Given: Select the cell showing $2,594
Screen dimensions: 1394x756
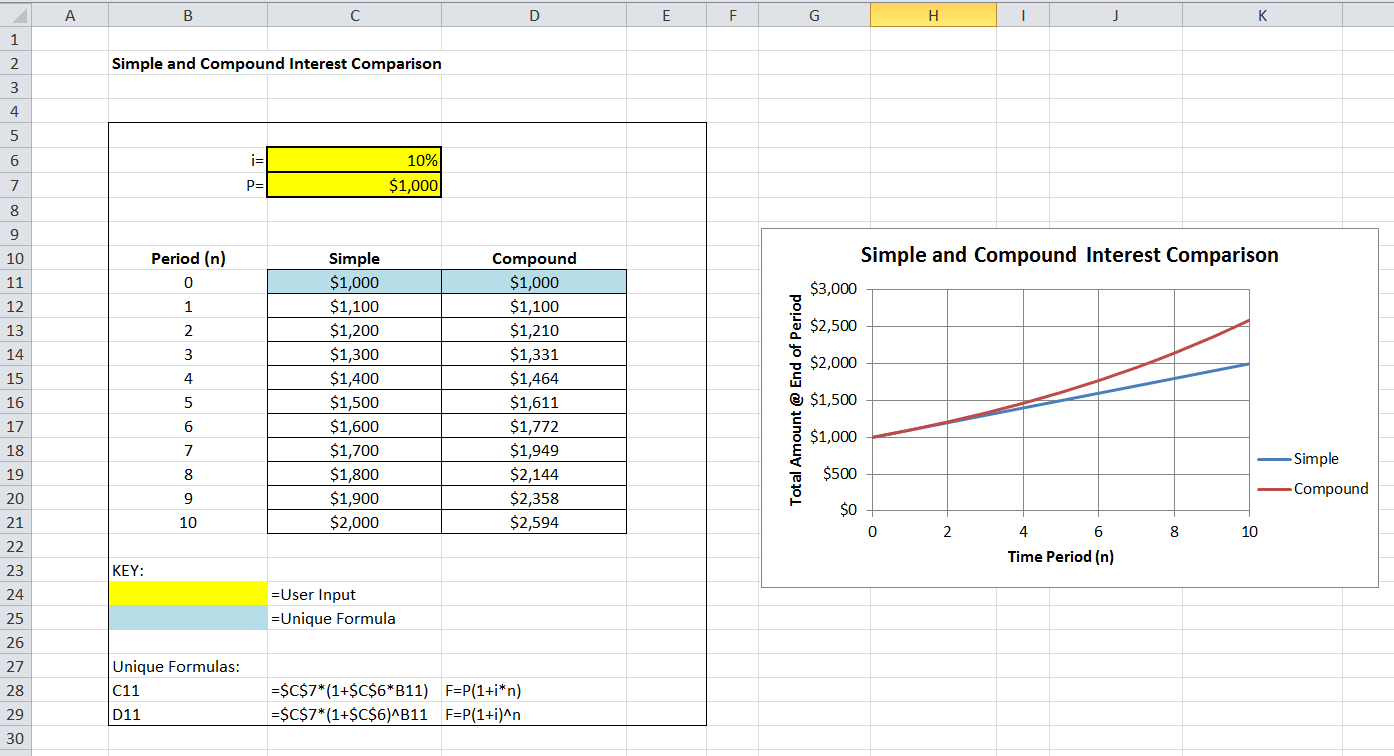Looking at the screenshot, I should coord(534,522).
